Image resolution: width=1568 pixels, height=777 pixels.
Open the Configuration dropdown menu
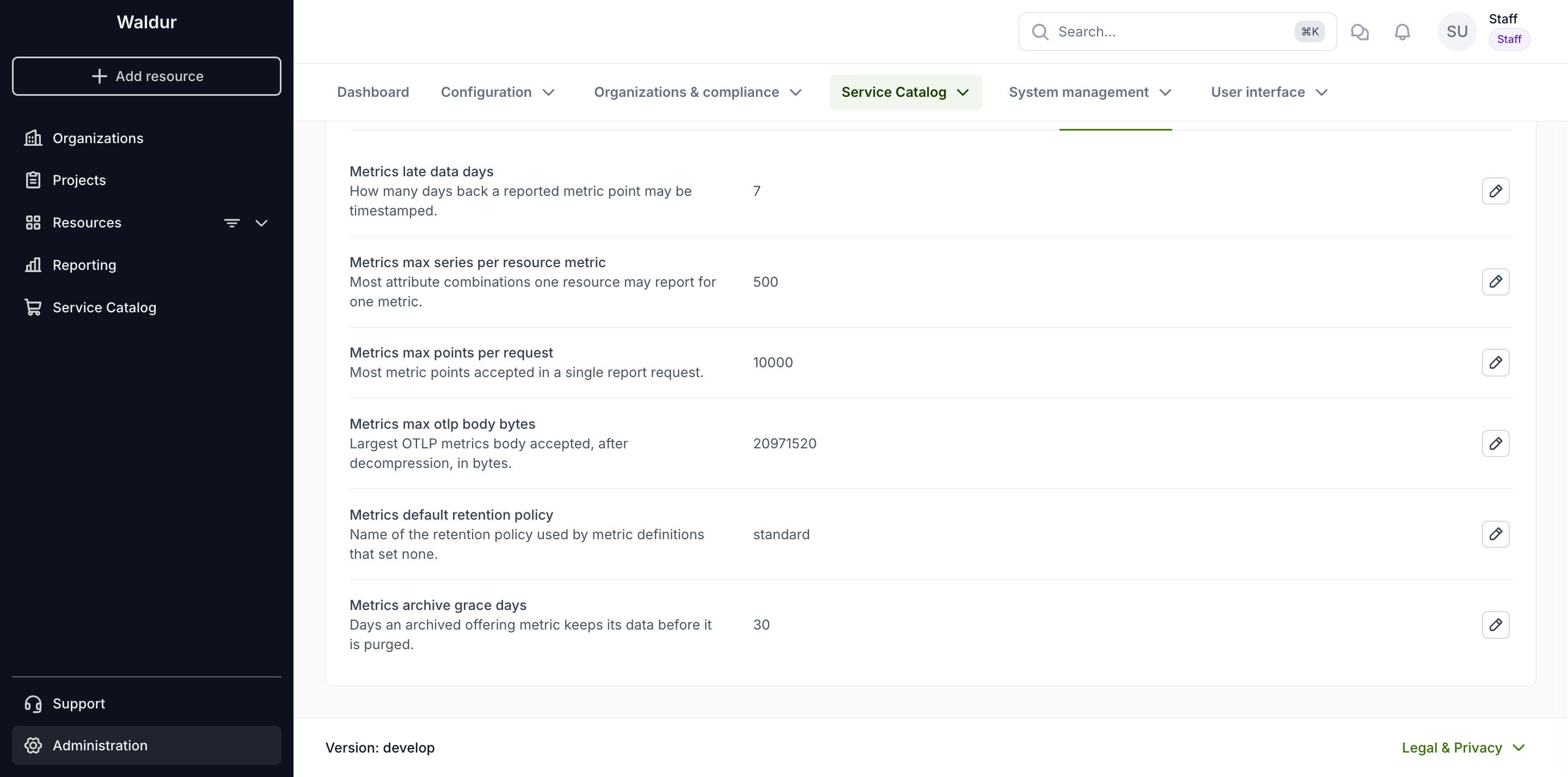pos(497,92)
